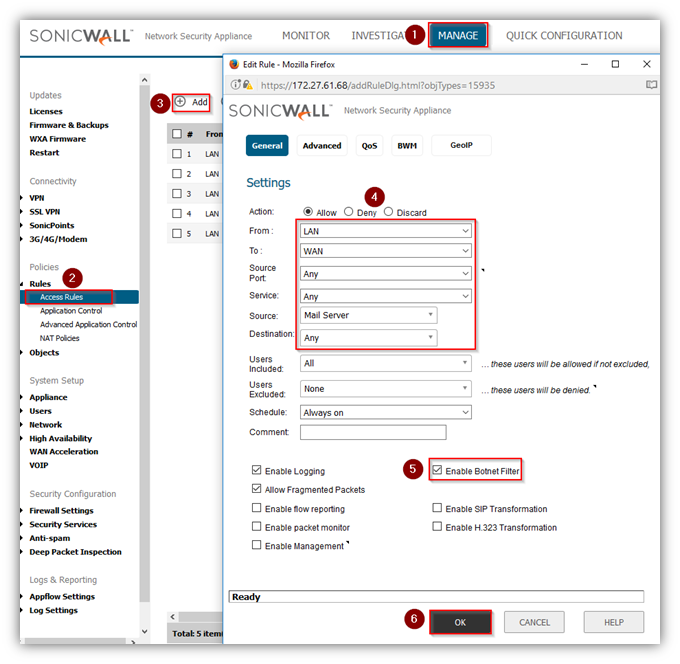Open the To zone dropdown showing WAN
Screen dimensions: 680x664
[x=386, y=251]
